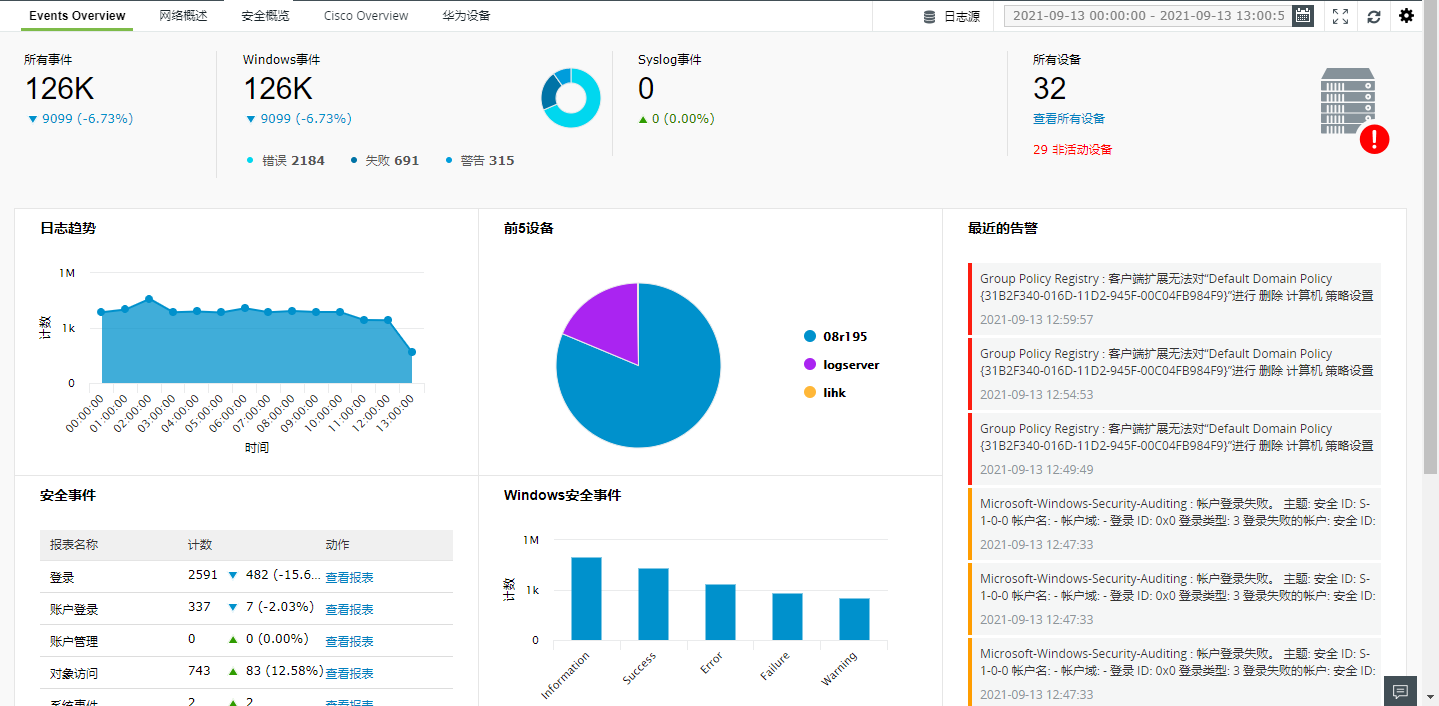
Task: Toggle 08r195 legend entry in pie chart
Action: 835,337
